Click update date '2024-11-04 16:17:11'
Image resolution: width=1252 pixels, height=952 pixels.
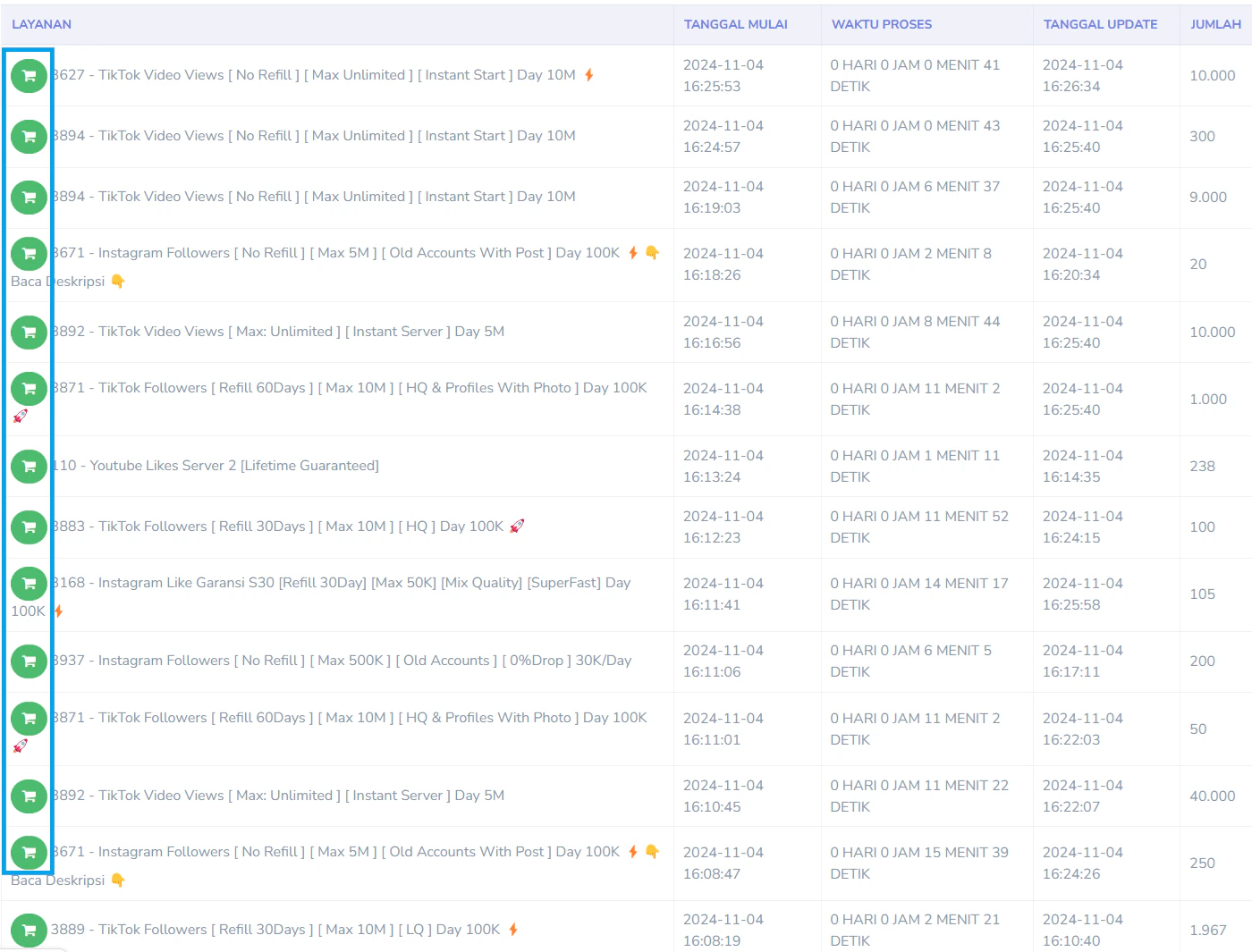[1082, 661]
